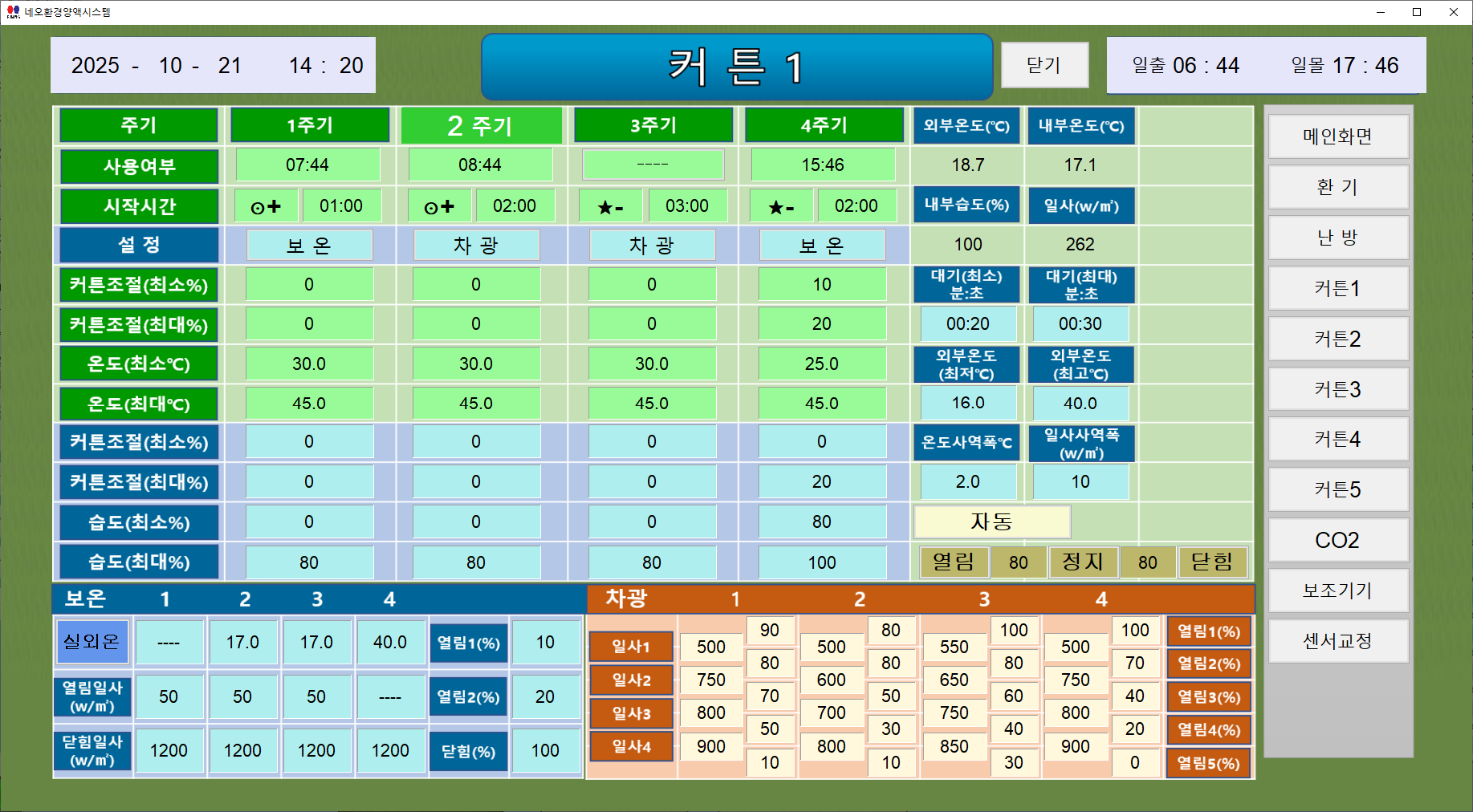
Task: Select the 2 주기 header tab
Action: [481, 126]
